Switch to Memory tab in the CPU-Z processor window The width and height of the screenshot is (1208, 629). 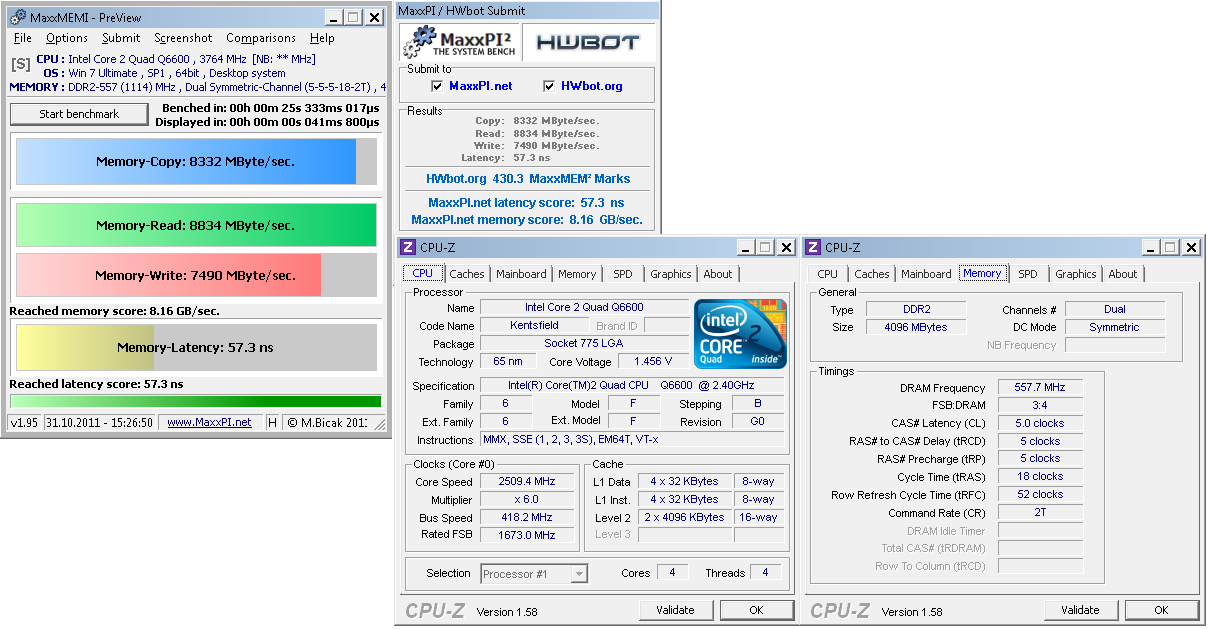(x=577, y=274)
